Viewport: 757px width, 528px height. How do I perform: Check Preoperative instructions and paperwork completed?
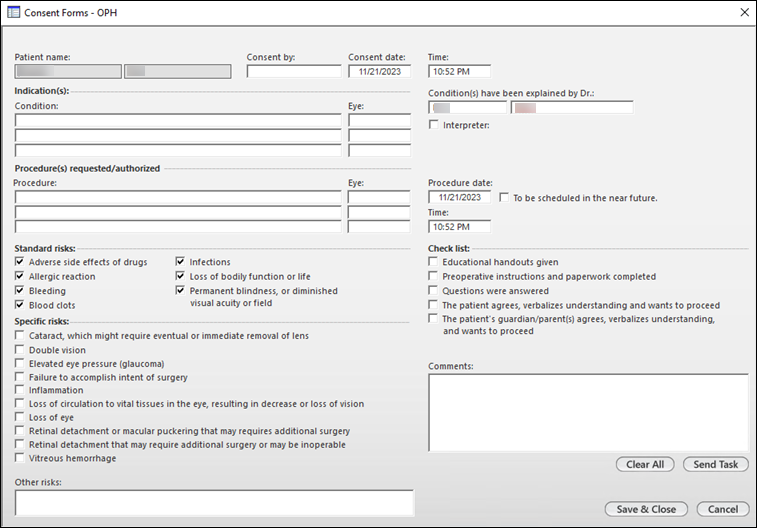click(x=433, y=276)
